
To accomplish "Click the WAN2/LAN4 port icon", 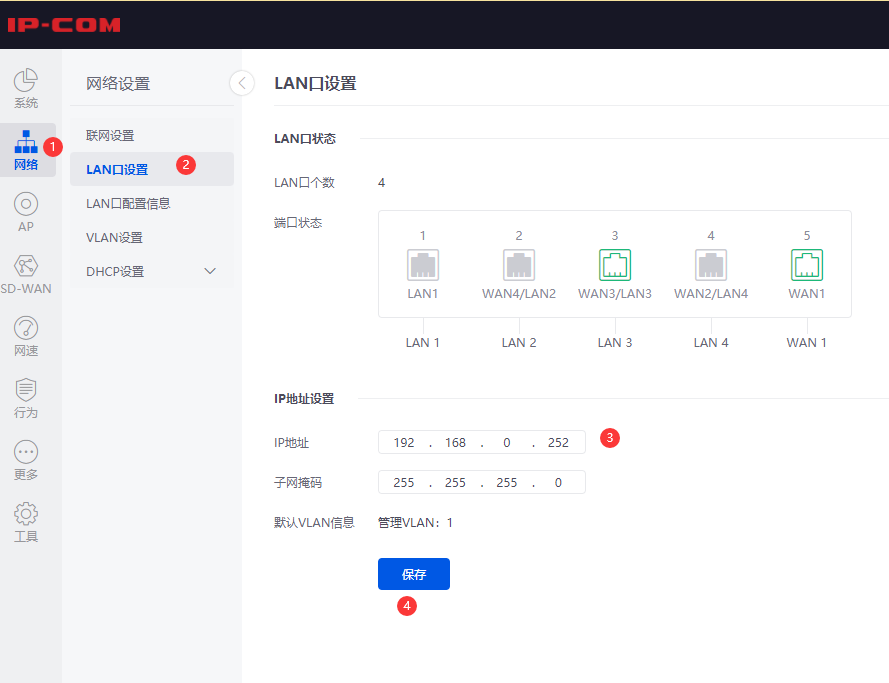I will click(711, 265).
